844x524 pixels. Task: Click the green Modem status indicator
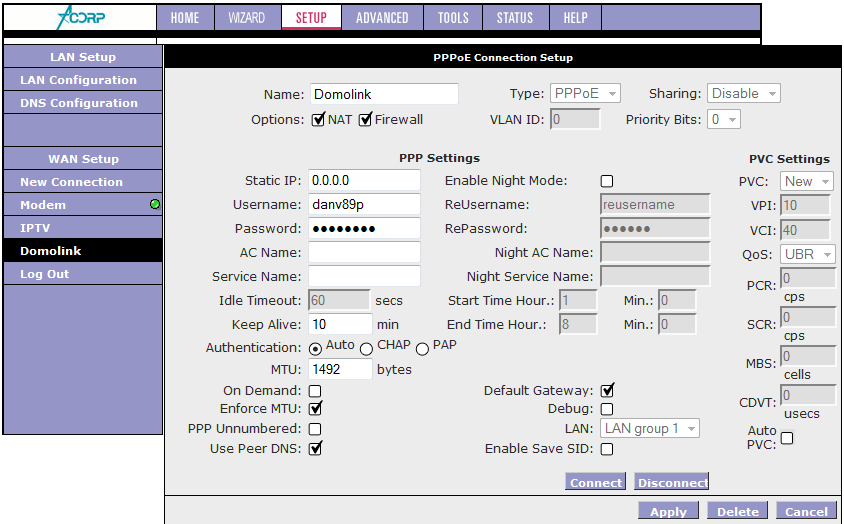(x=155, y=205)
